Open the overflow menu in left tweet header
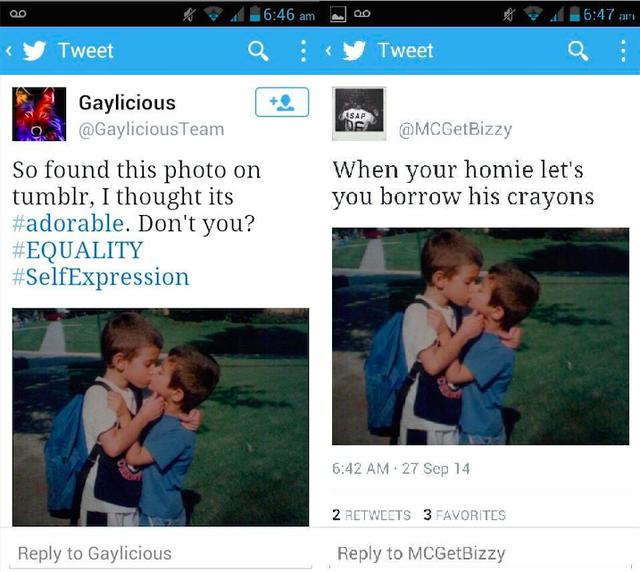The width and height of the screenshot is (640, 572). pos(303,51)
